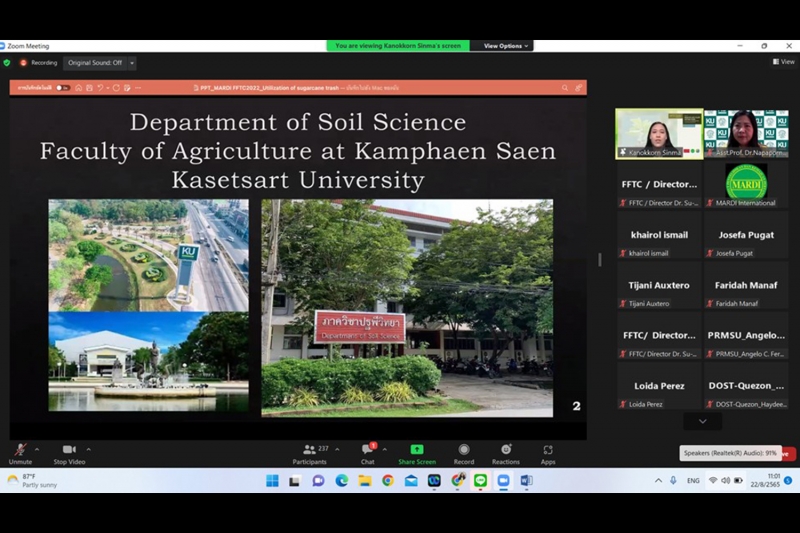Open the Reactions menu
Image resolution: width=800 pixels, height=533 pixels.
(x=505, y=450)
